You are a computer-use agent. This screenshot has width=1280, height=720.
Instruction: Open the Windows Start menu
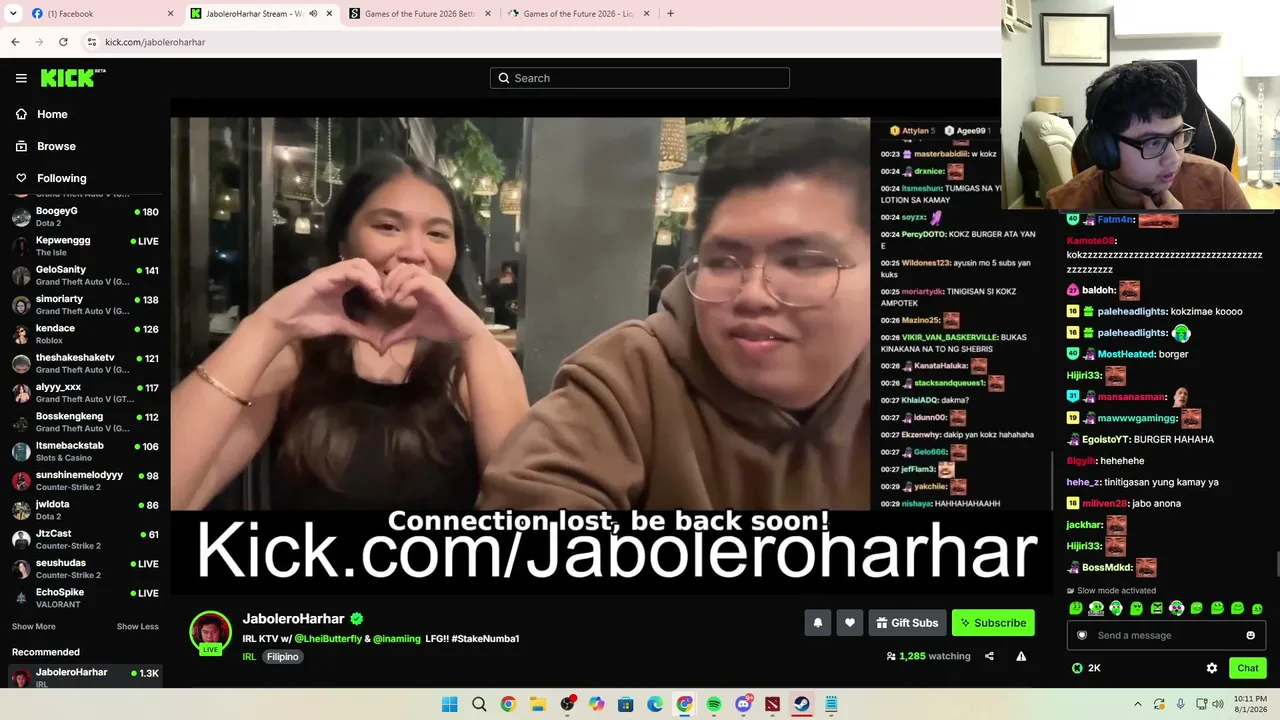(x=450, y=704)
